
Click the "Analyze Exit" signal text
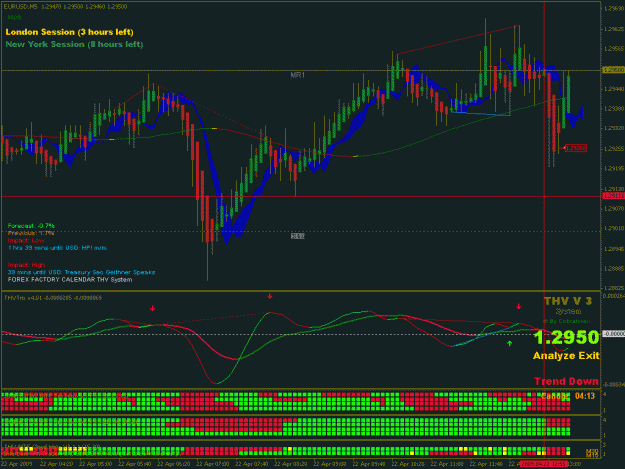[566, 355]
